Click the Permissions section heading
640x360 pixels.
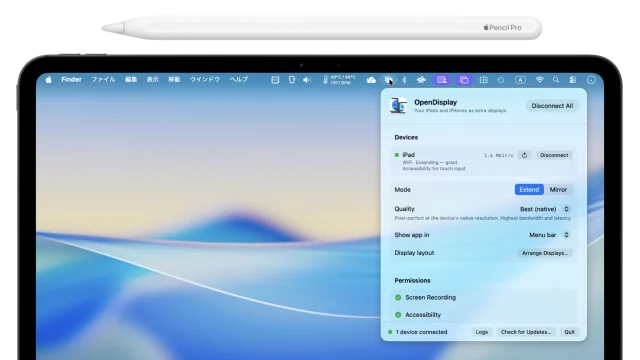[x=412, y=280]
